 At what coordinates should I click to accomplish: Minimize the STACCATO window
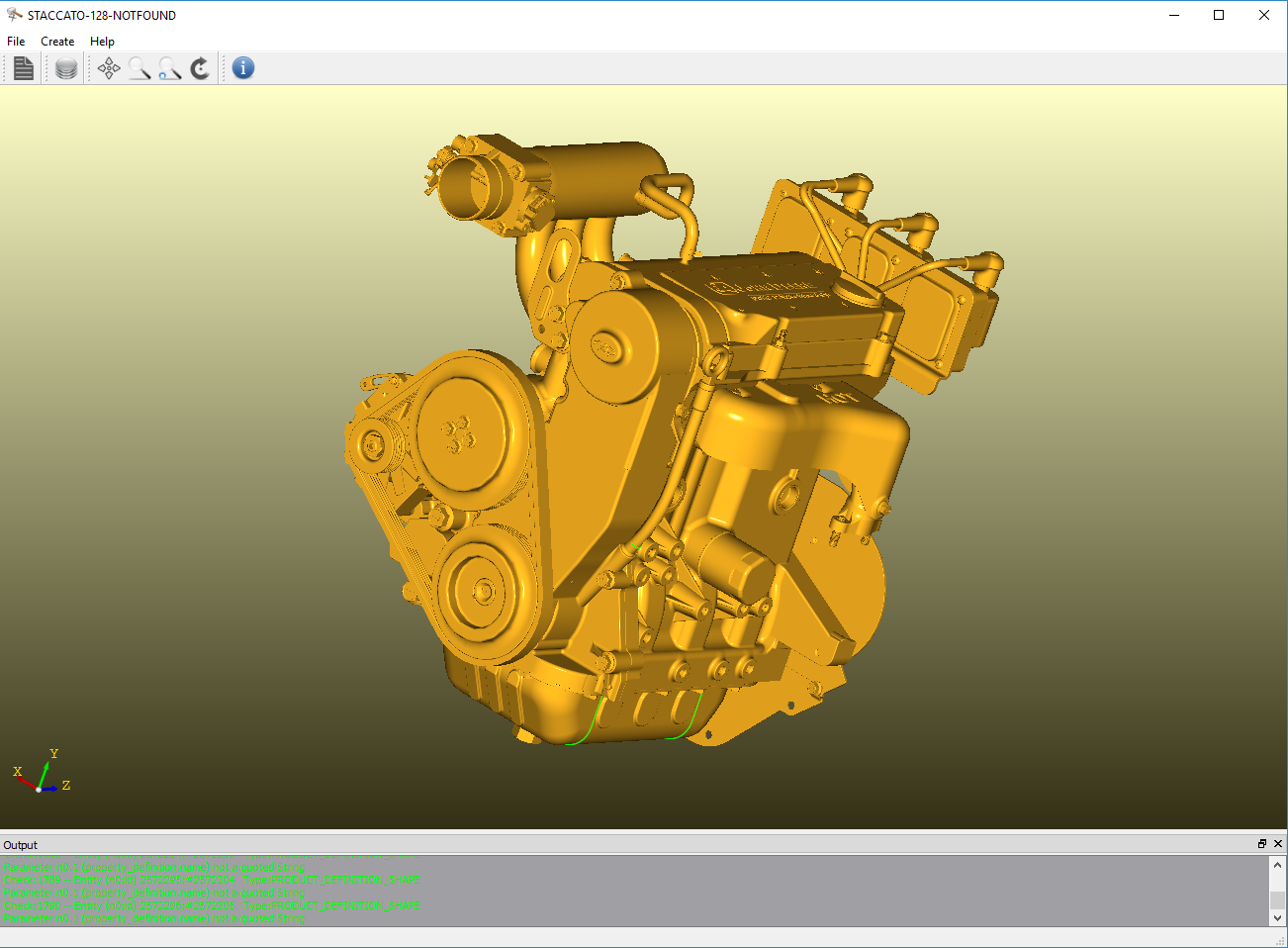1174,15
